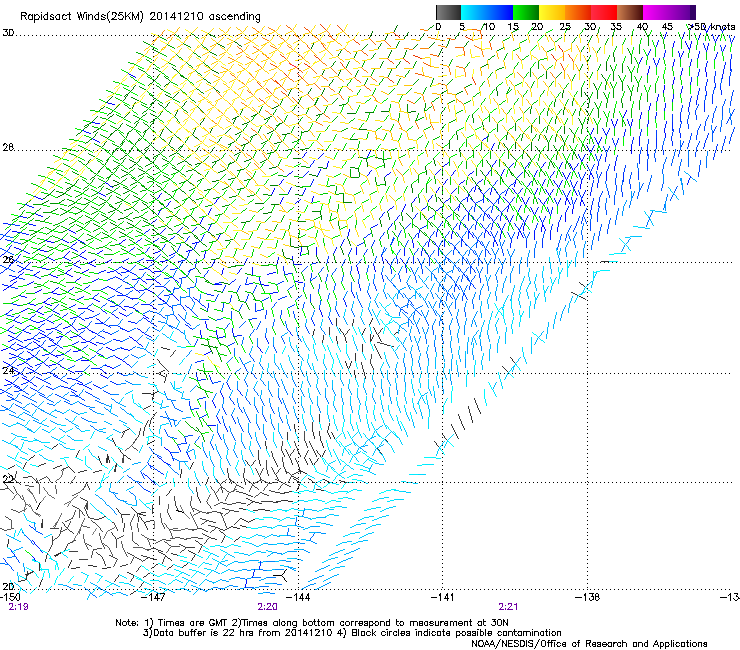Click the green 15-20 knots color segment

click(x=526, y=12)
